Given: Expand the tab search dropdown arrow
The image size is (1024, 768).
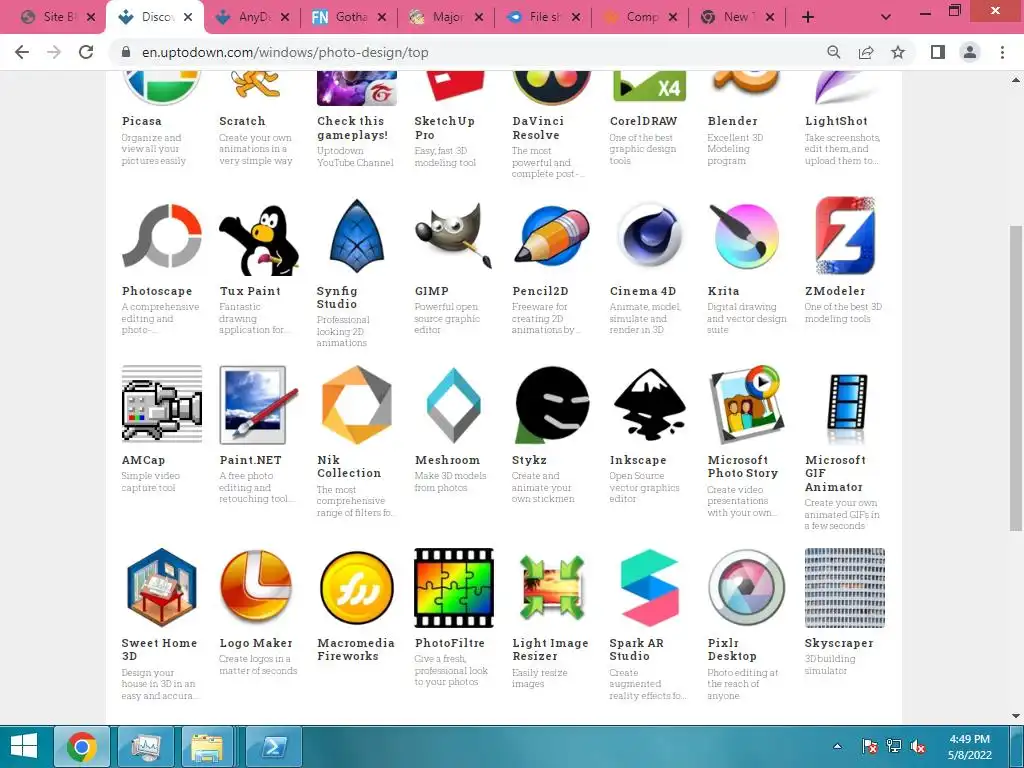Looking at the screenshot, I should (x=886, y=17).
